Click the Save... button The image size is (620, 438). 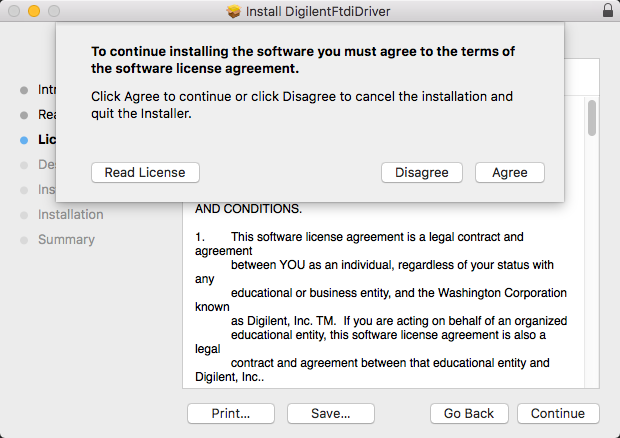[331, 413]
